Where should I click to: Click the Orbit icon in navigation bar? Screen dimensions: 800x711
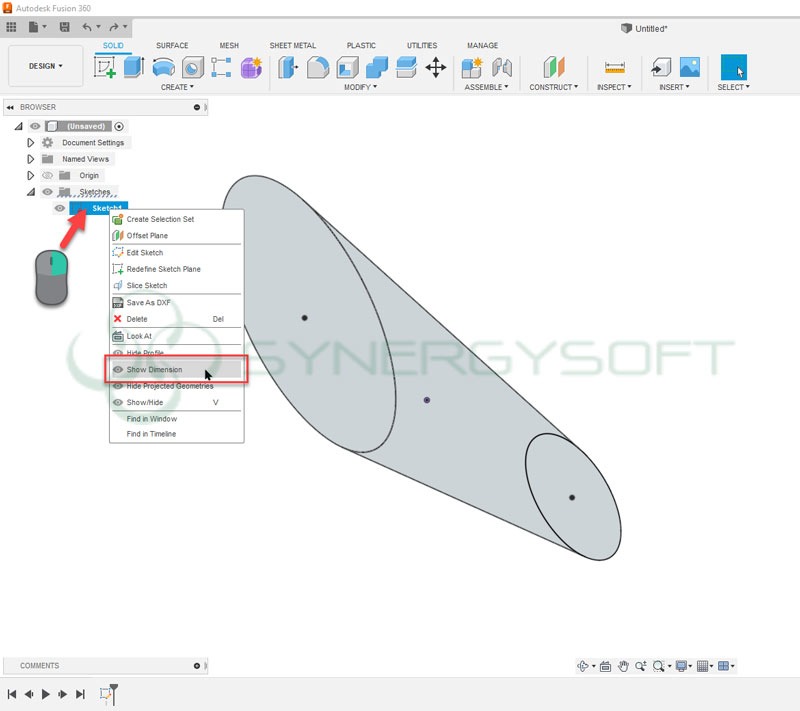pos(583,666)
